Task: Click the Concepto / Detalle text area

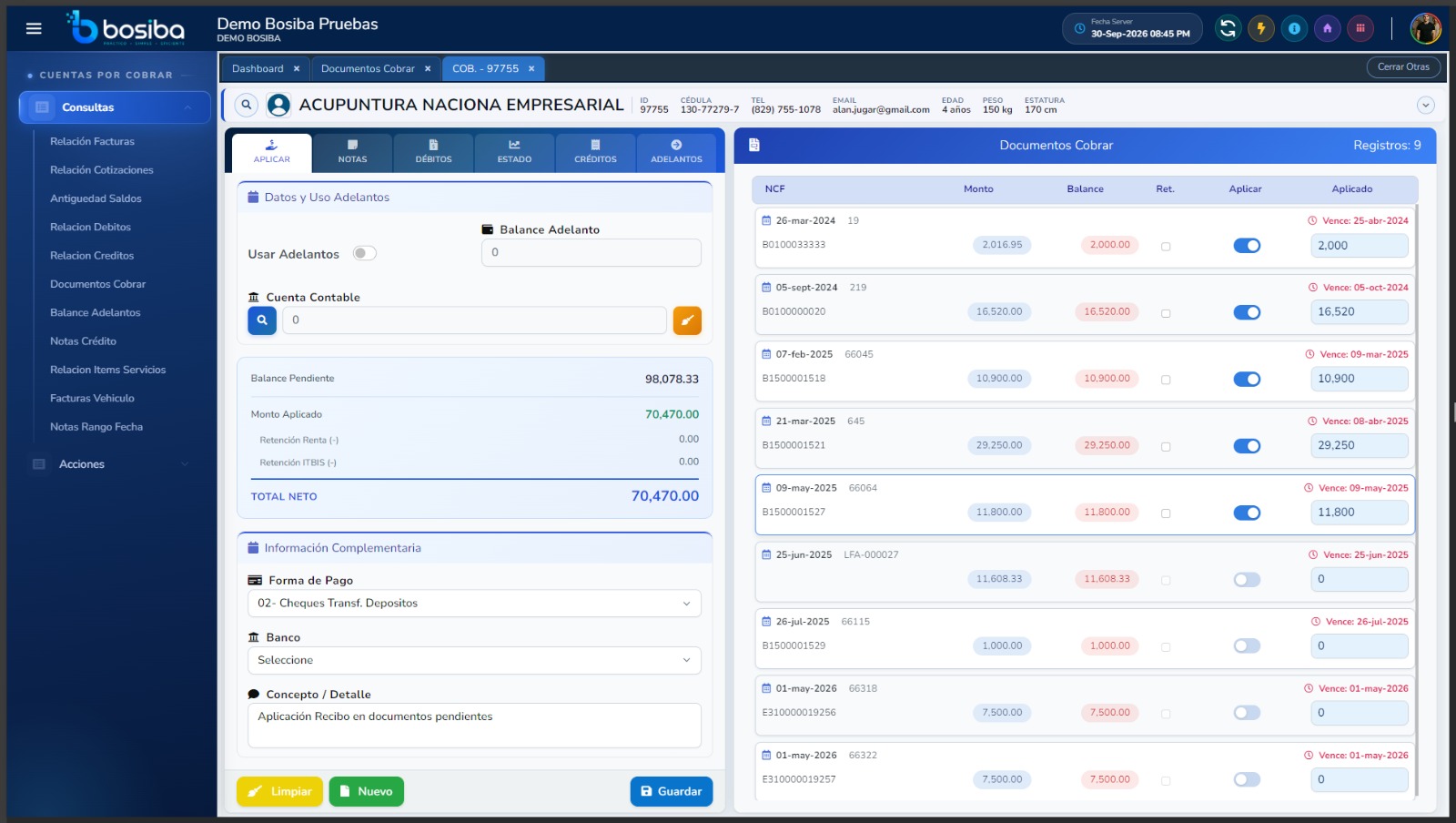Action: (x=474, y=726)
